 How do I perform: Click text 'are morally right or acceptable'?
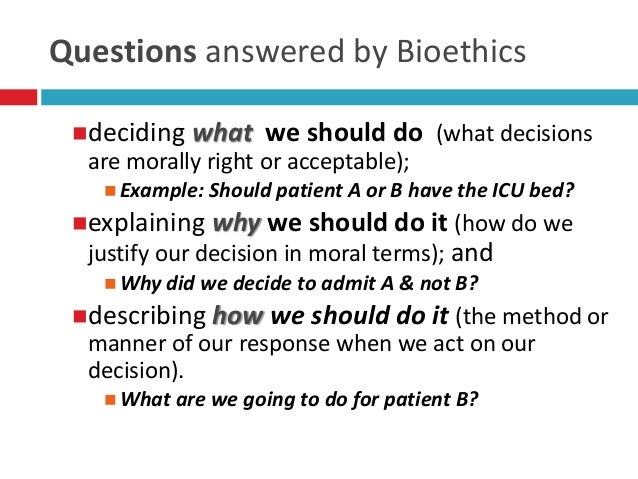[243, 162]
